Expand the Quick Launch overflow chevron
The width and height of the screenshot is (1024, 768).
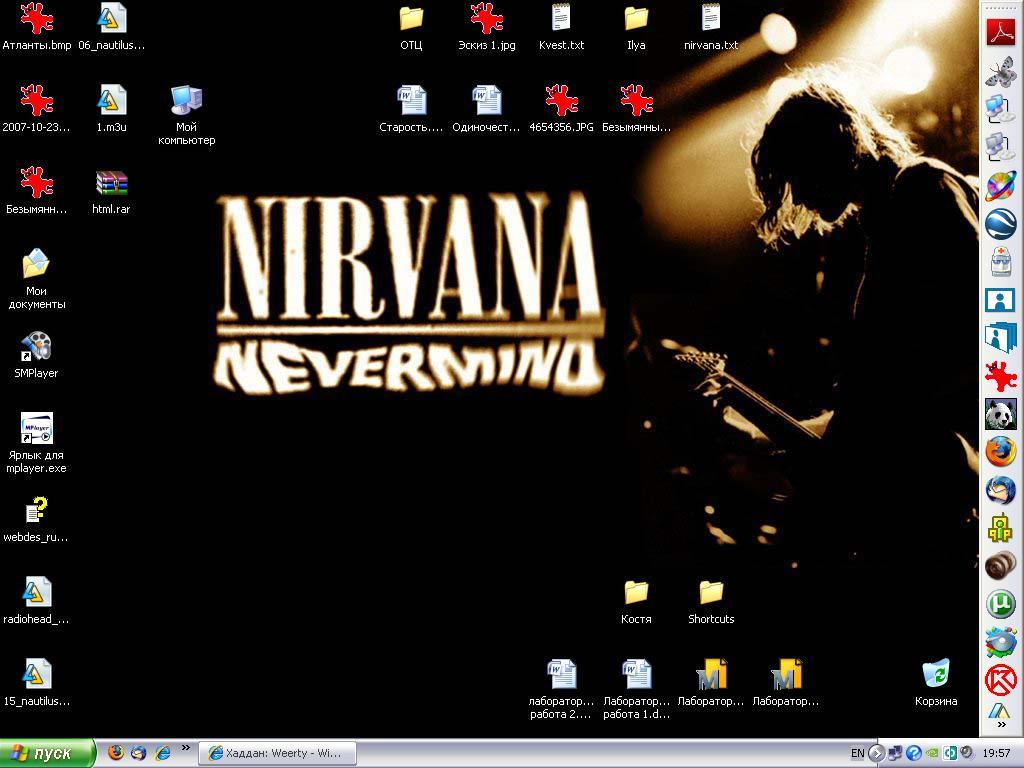tap(185, 748)
